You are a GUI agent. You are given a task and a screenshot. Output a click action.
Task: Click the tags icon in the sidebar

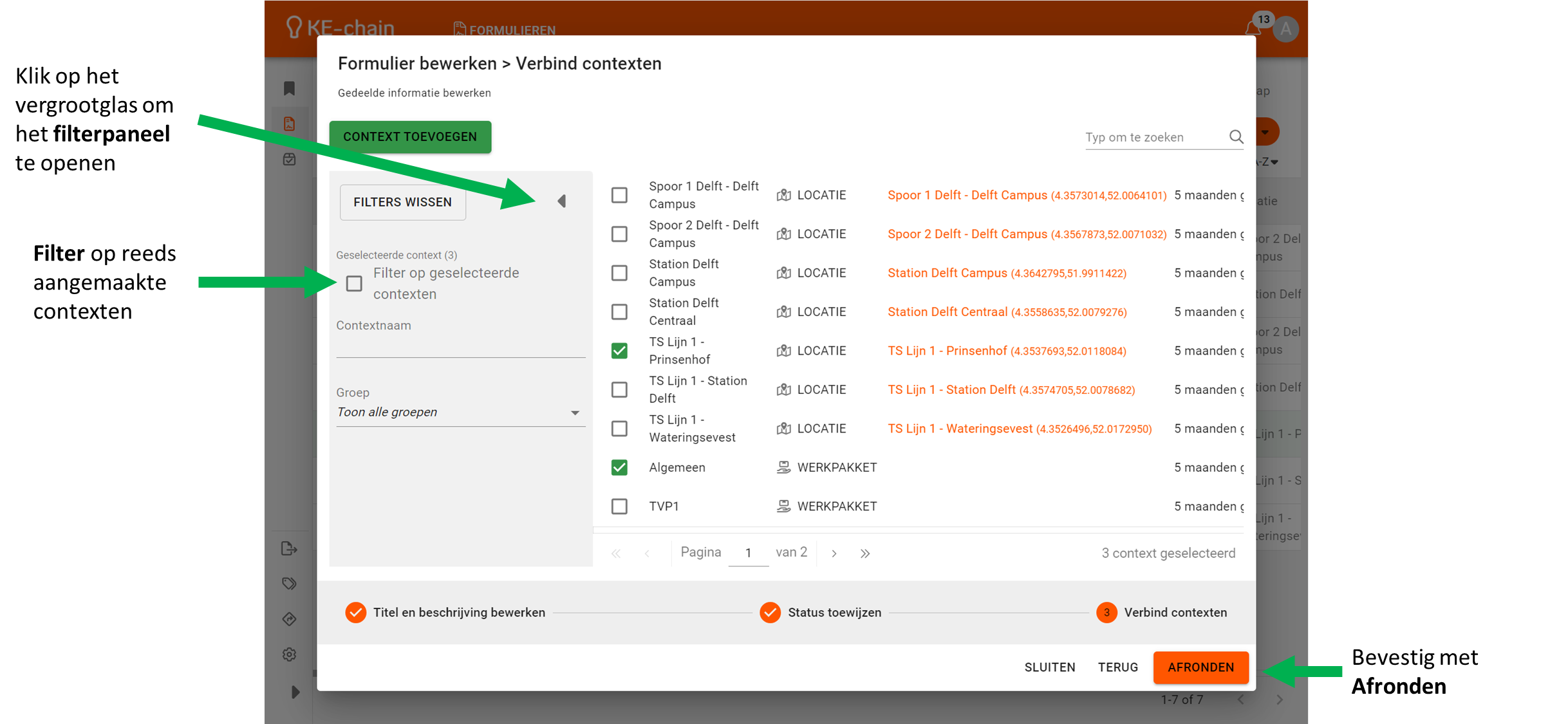(290, 584)
